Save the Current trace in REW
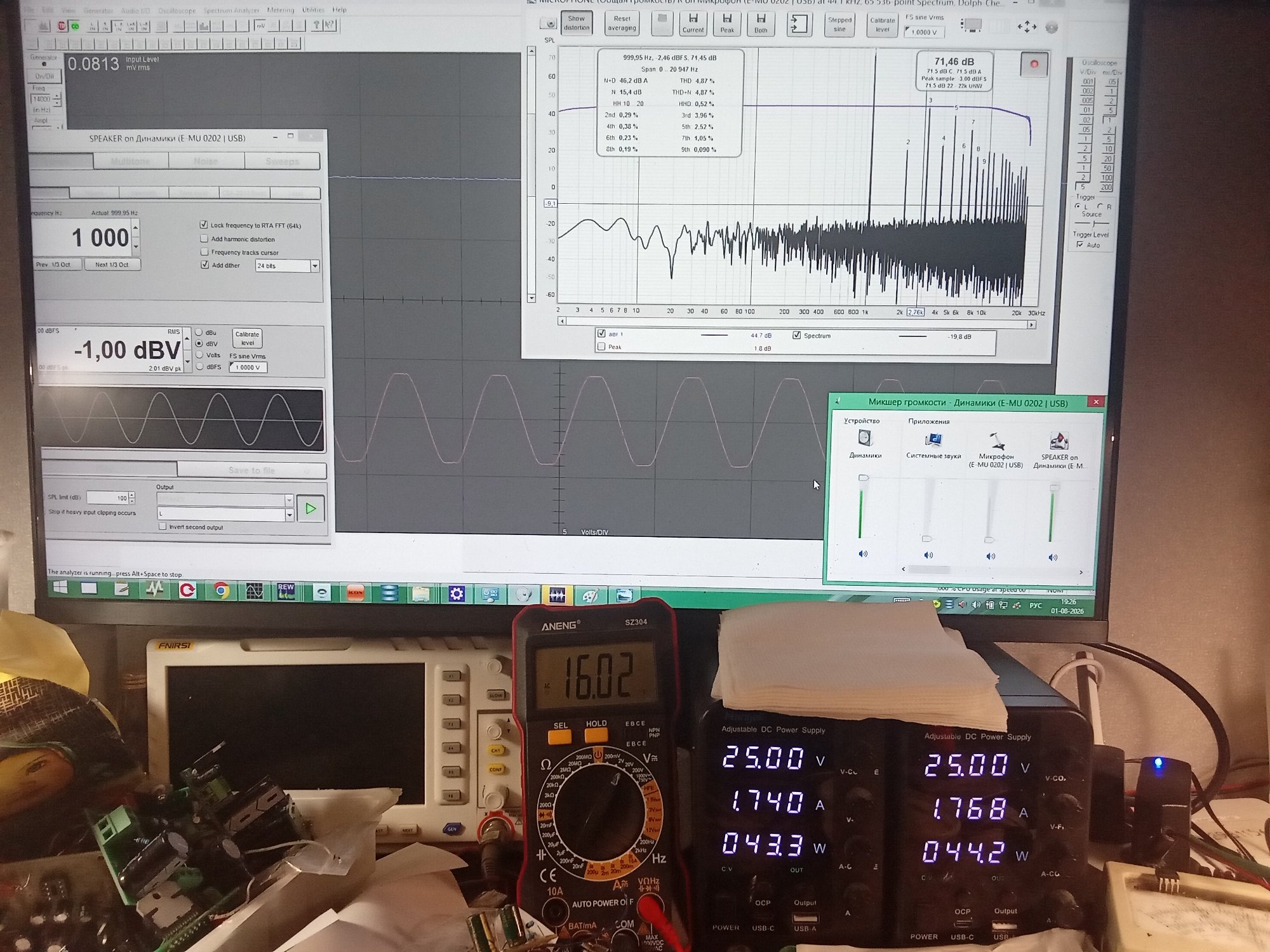Screen dimensions: 1270x952 [693, 23]
